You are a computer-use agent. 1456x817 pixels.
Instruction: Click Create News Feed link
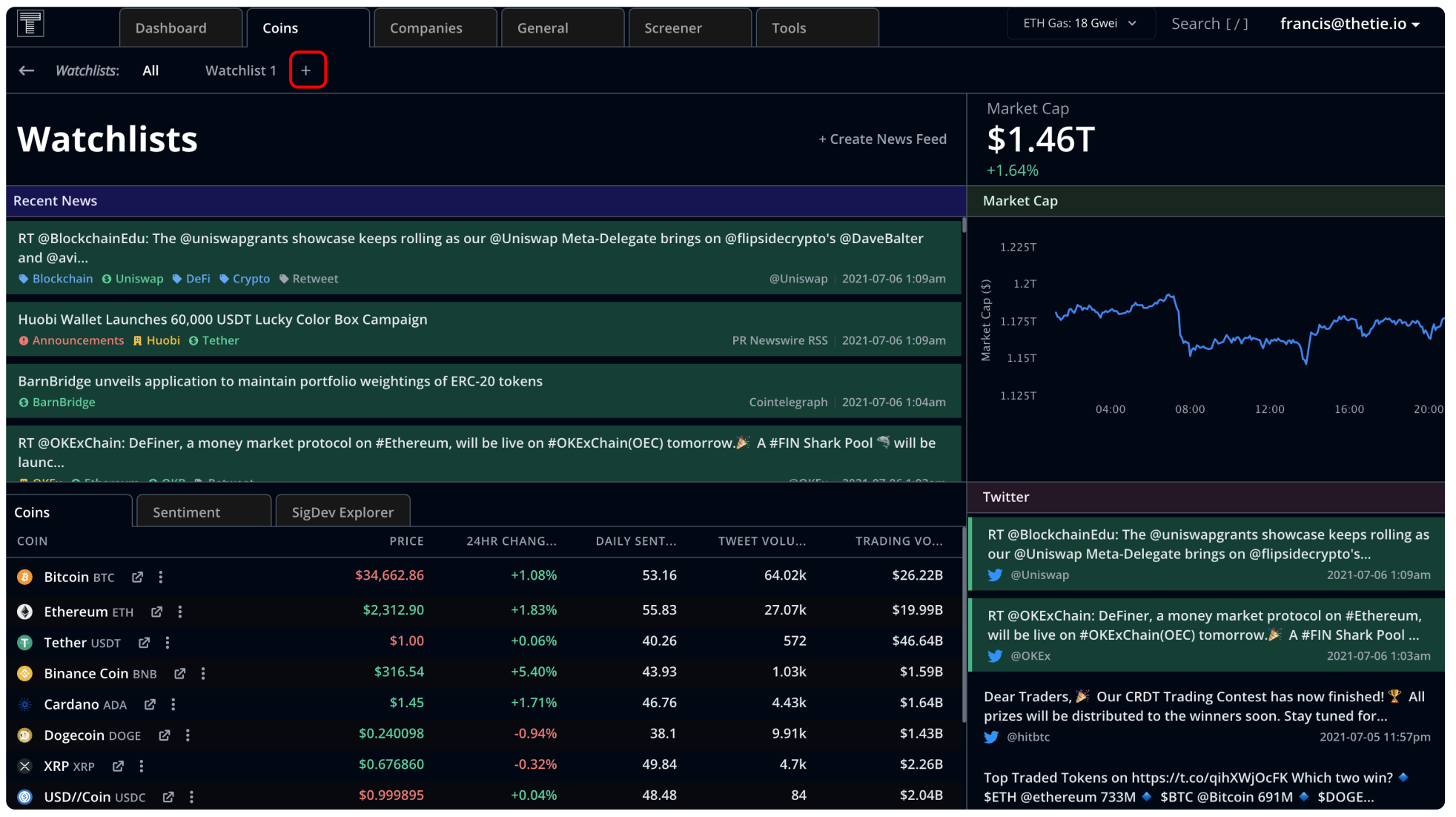(x=882, y=139)
